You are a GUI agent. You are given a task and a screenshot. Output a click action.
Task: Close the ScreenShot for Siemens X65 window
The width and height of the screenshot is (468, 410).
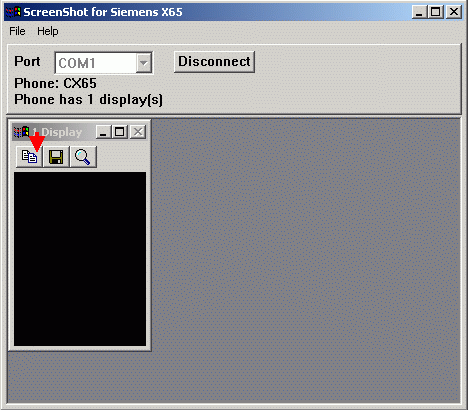pos(454,12)
